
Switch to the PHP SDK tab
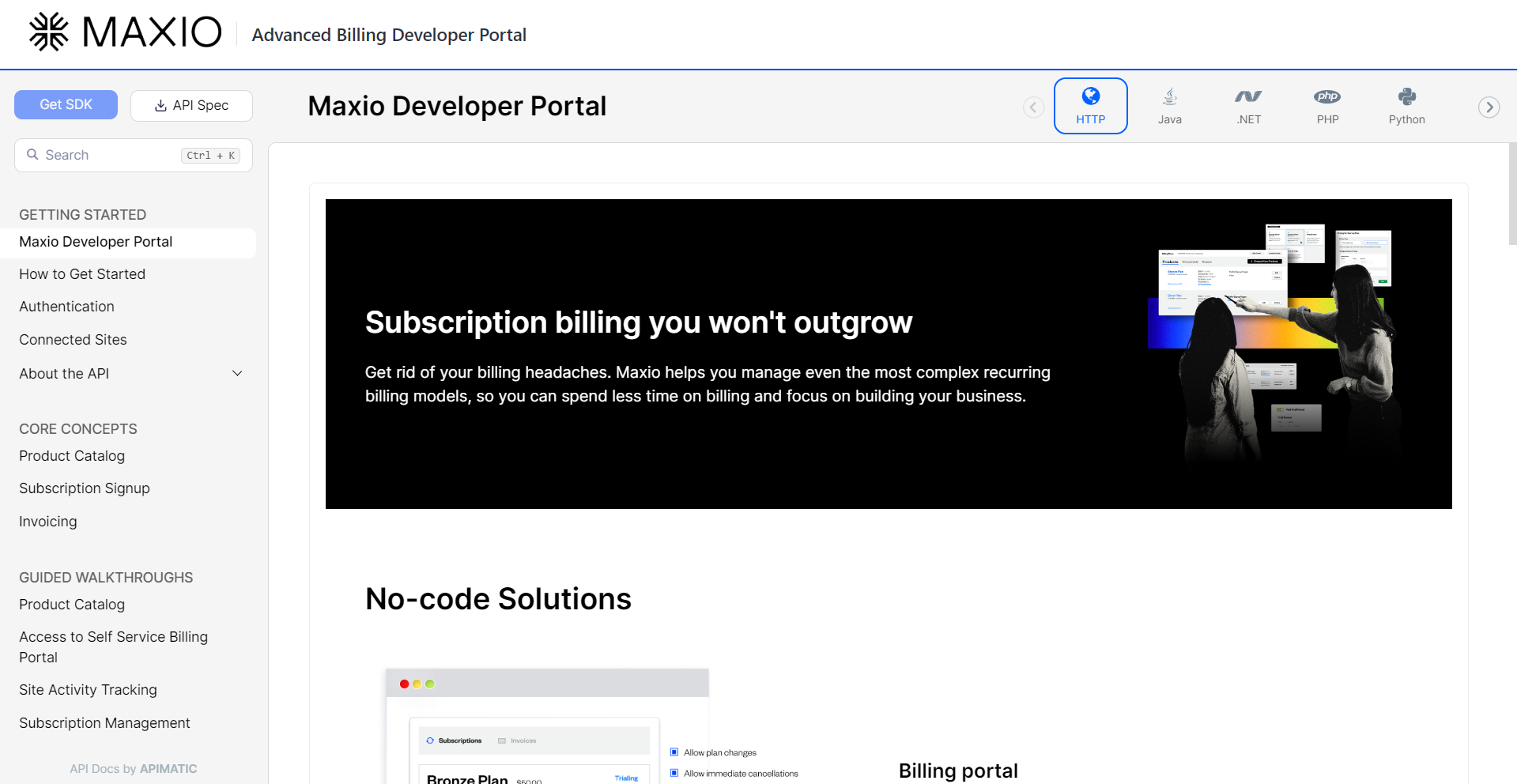[x=1327, y=106]
